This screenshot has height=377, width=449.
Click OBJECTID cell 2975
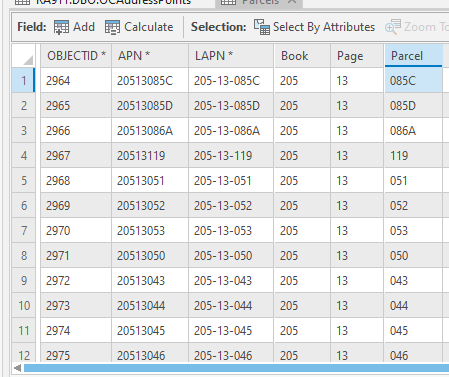tap(76, 353)
